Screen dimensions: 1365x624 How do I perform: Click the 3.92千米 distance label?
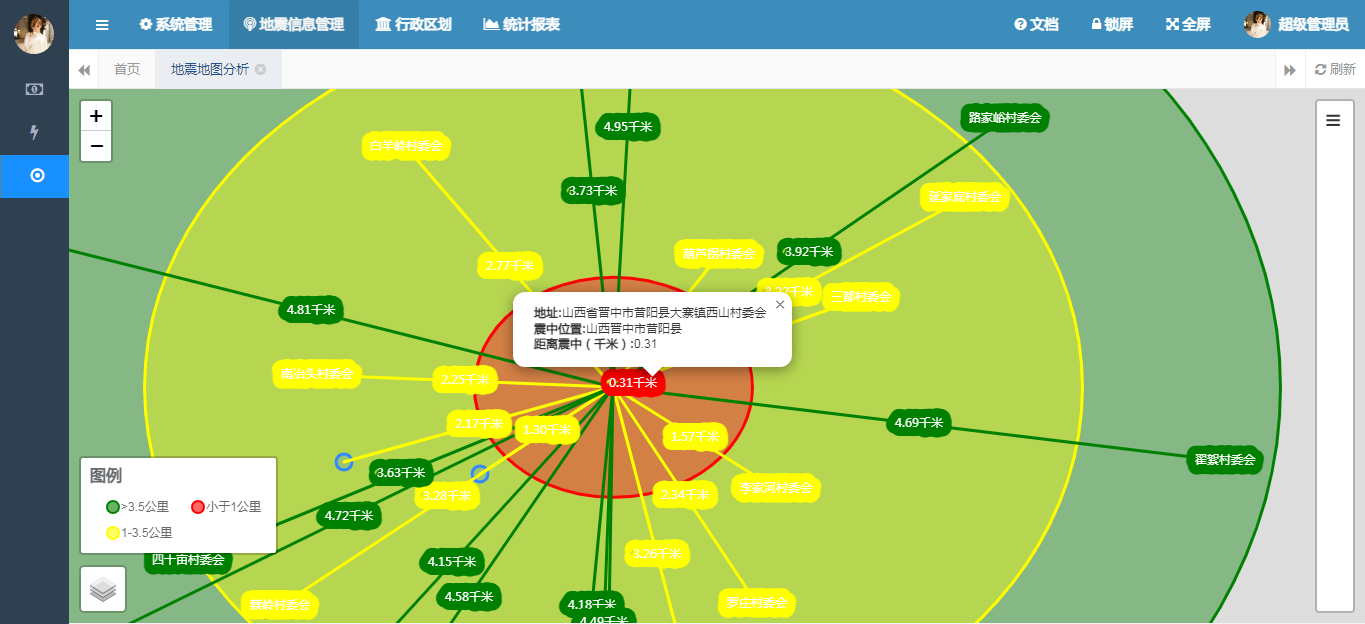(809, 252)
